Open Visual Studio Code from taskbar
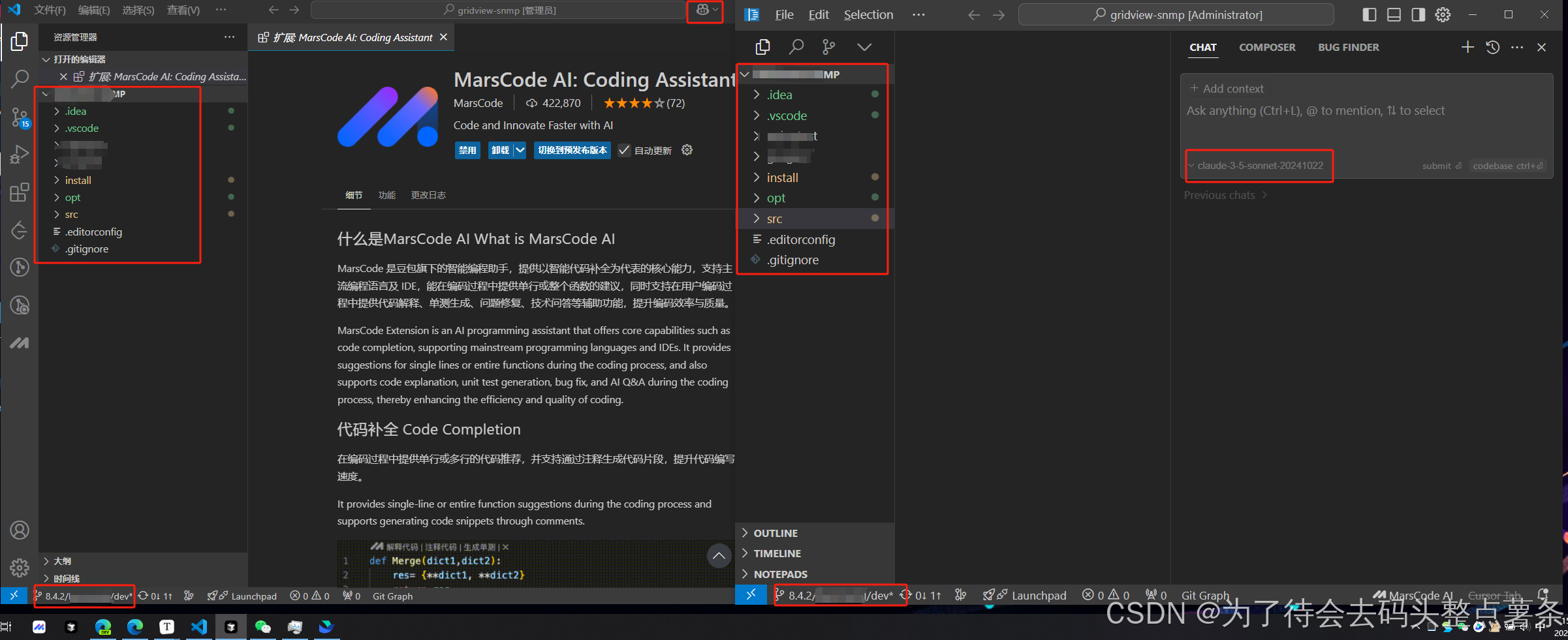Screen dimensions: 1568x640 (x=198, y=627)
